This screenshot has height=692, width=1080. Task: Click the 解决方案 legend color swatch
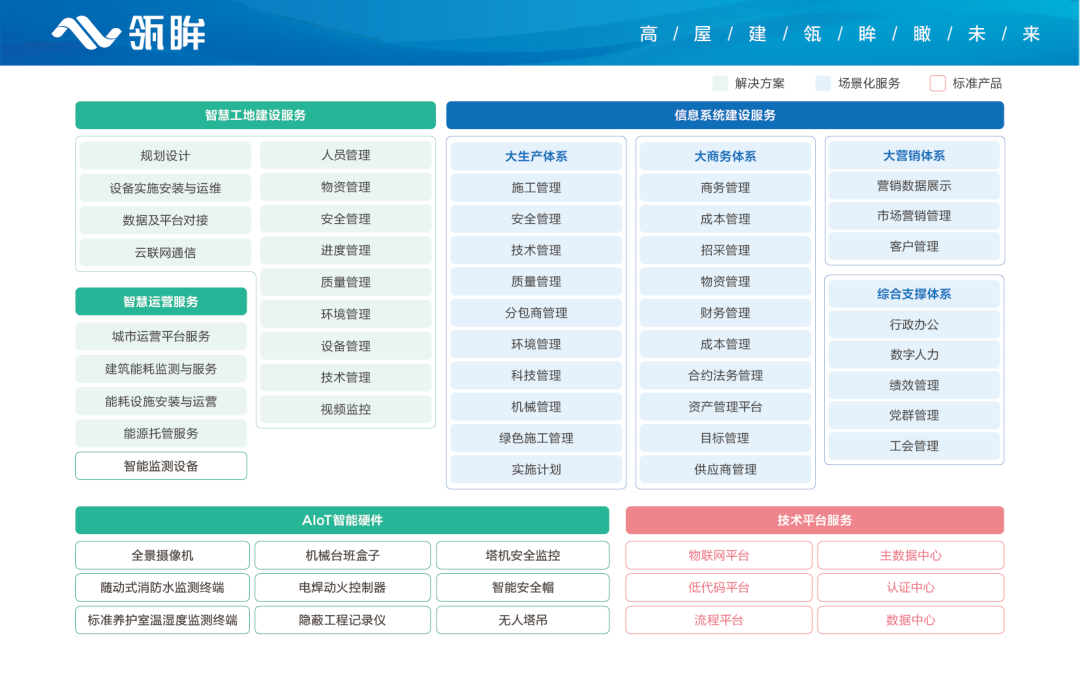coord(720,83)
